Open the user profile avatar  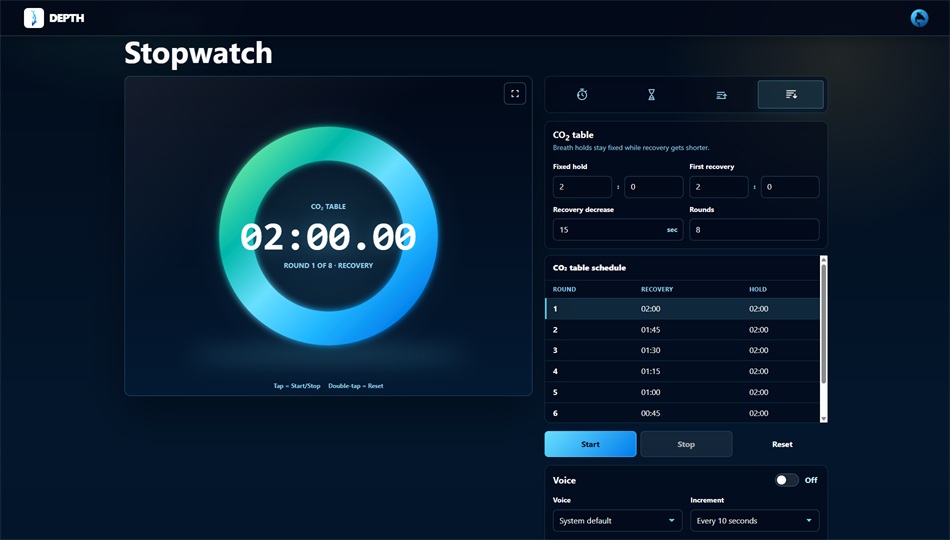coord(919,18)
